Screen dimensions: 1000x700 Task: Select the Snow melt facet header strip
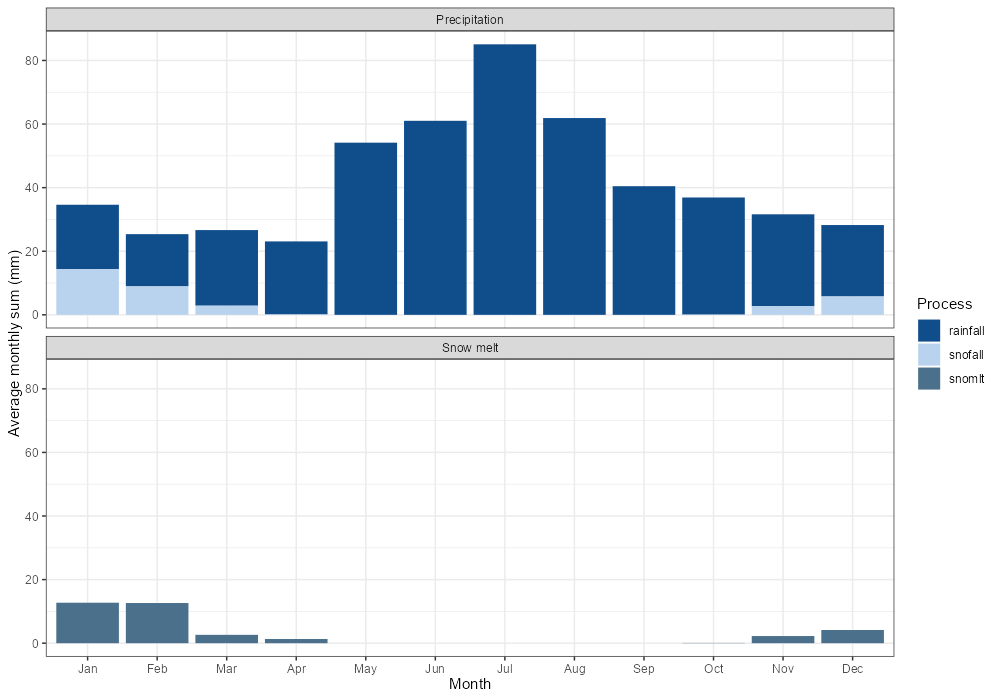point(470,348)
